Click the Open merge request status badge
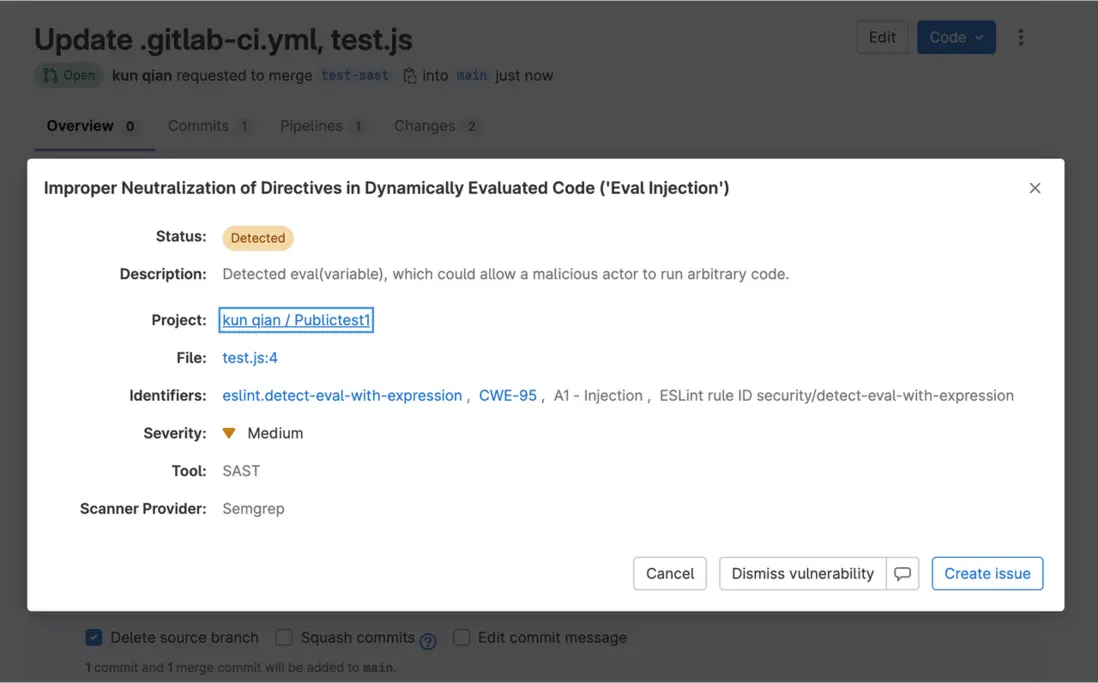Image resolution: width=1098 pixels, height=683 pixels. click(x=69, y=76)
